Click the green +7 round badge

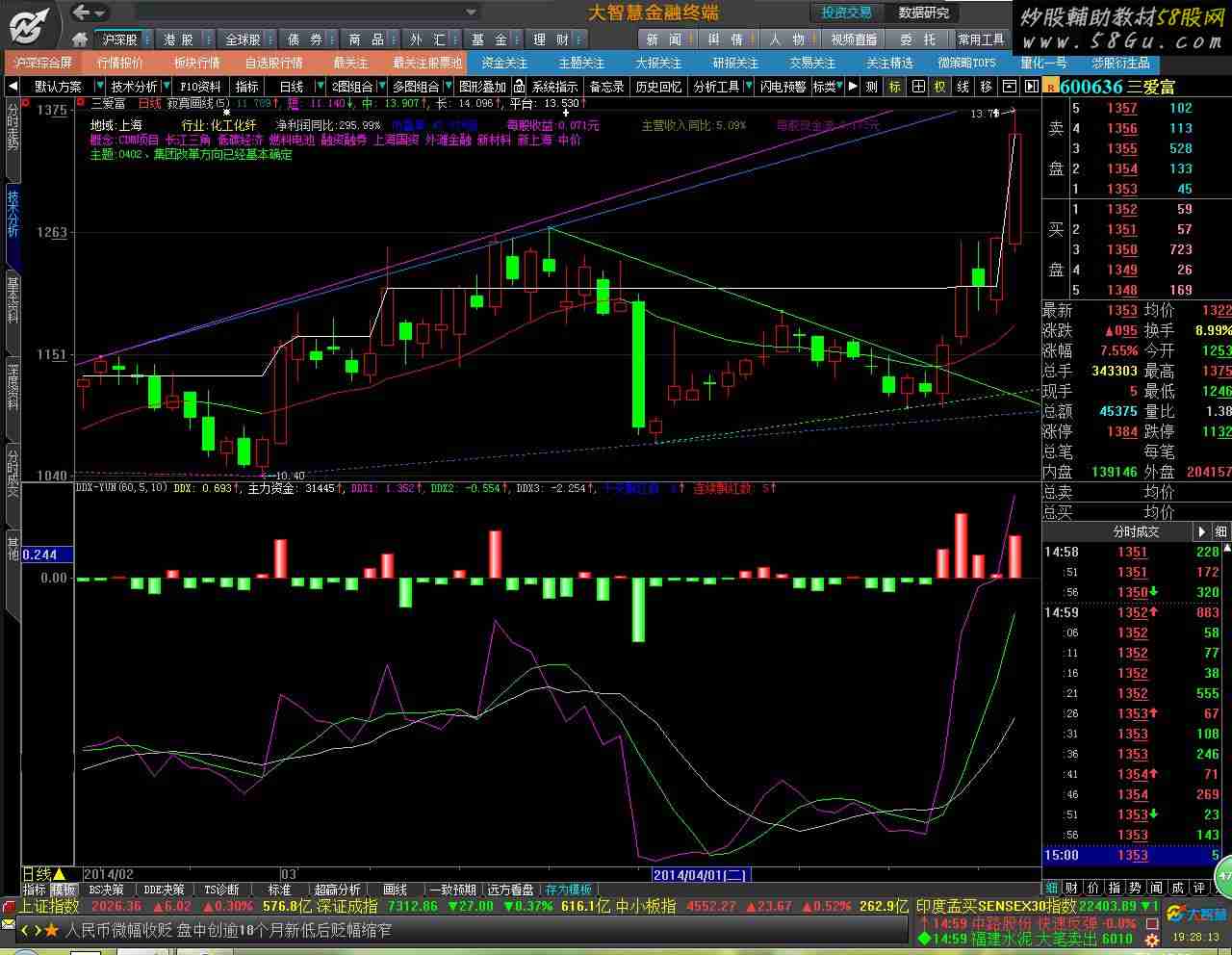pyautogui.click(x=1223, y=877)
